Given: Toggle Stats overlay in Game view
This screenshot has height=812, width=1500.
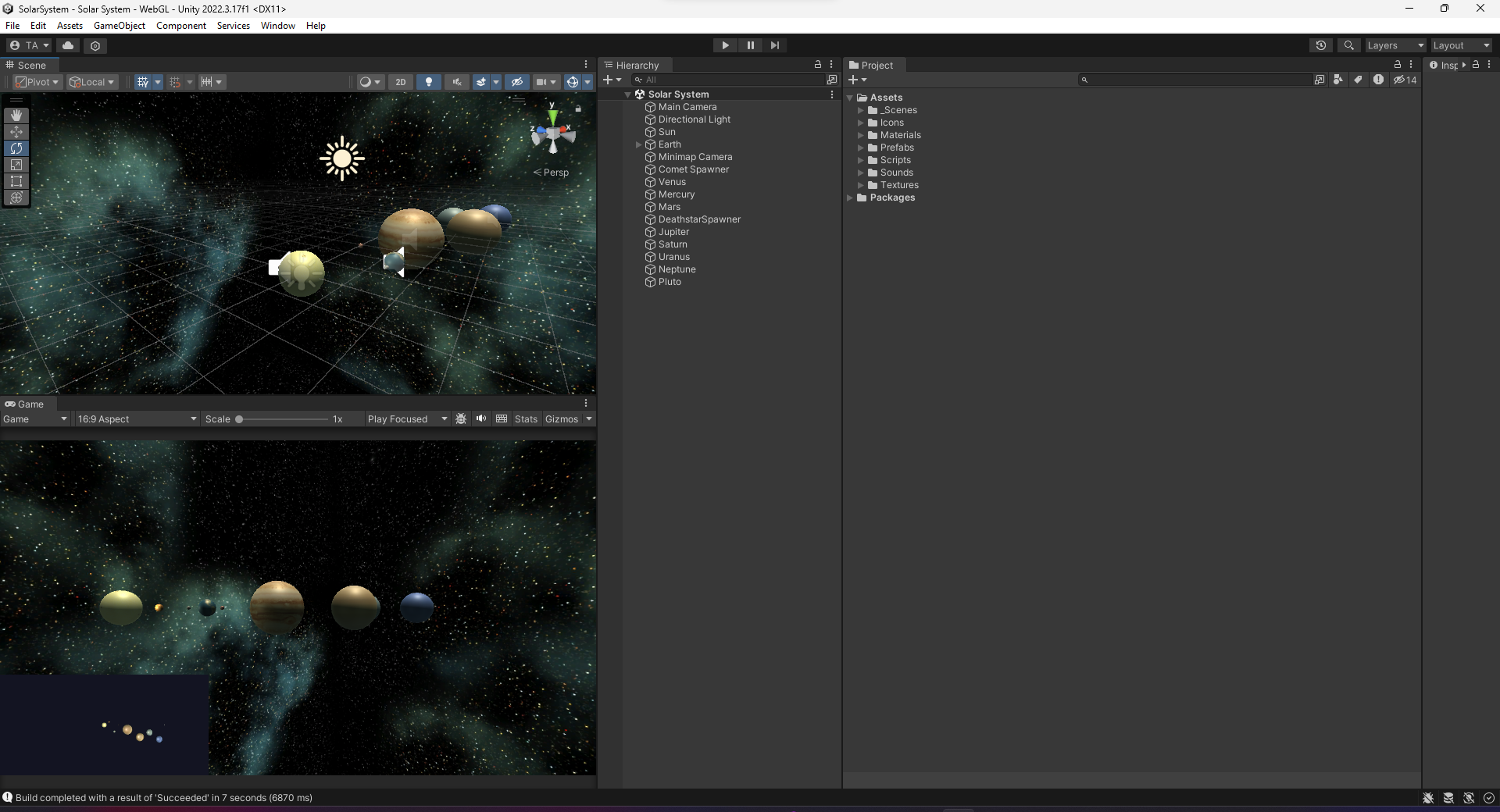Looking at the screenshot, I should point(526,419).
